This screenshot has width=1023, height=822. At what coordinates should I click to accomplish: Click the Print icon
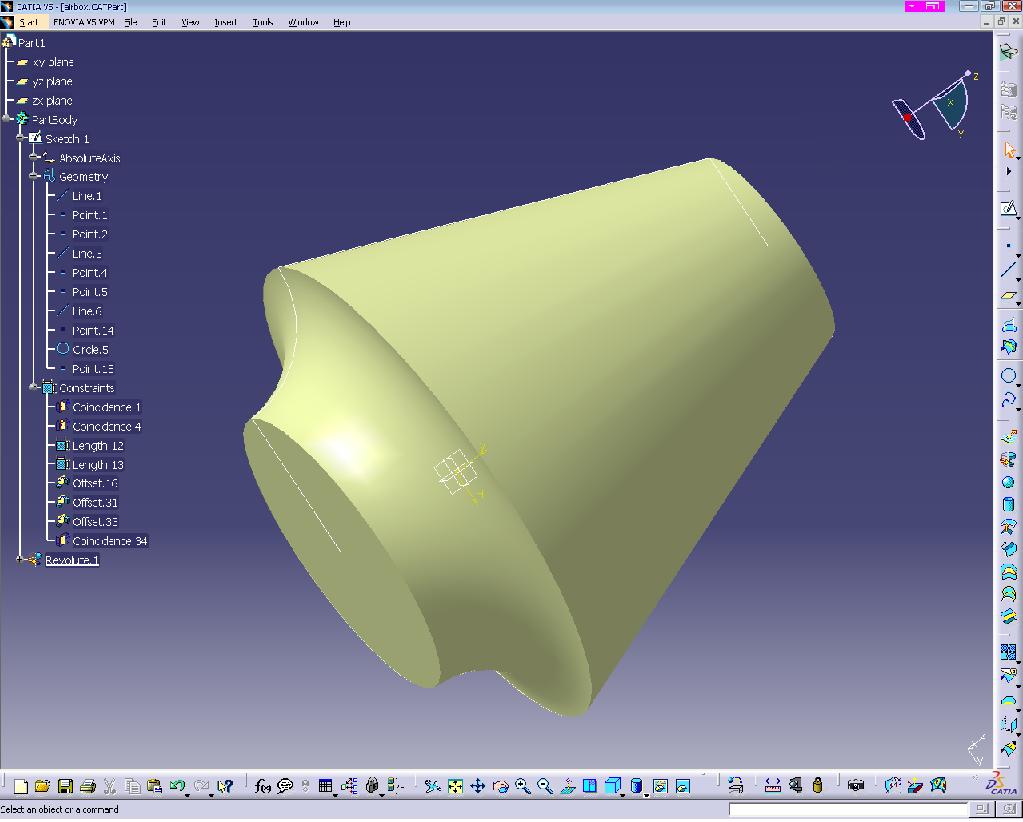click(87, 787)
